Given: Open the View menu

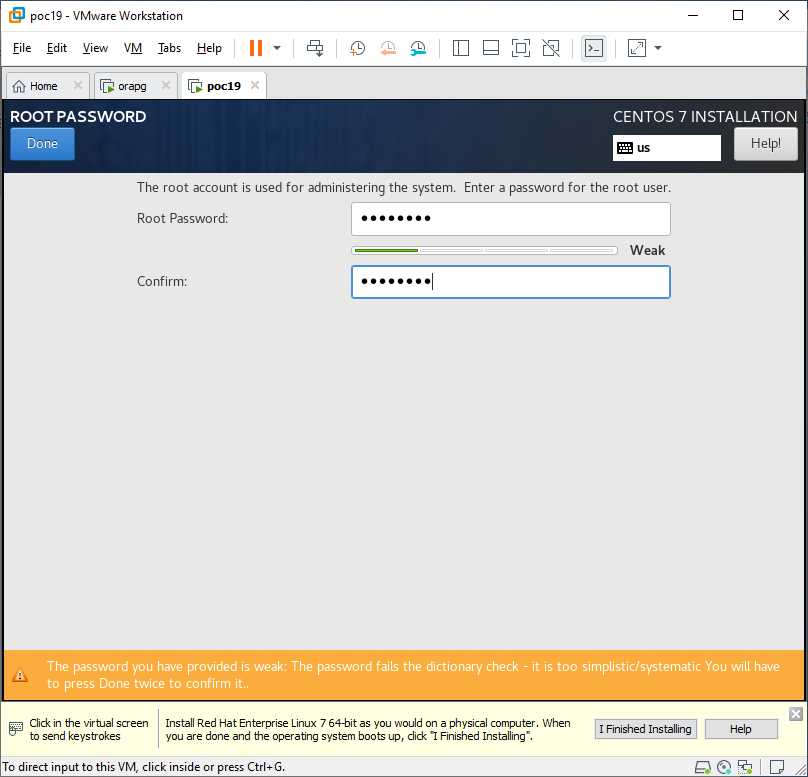Looking at the screenshot, I should [x=95, y=48].
